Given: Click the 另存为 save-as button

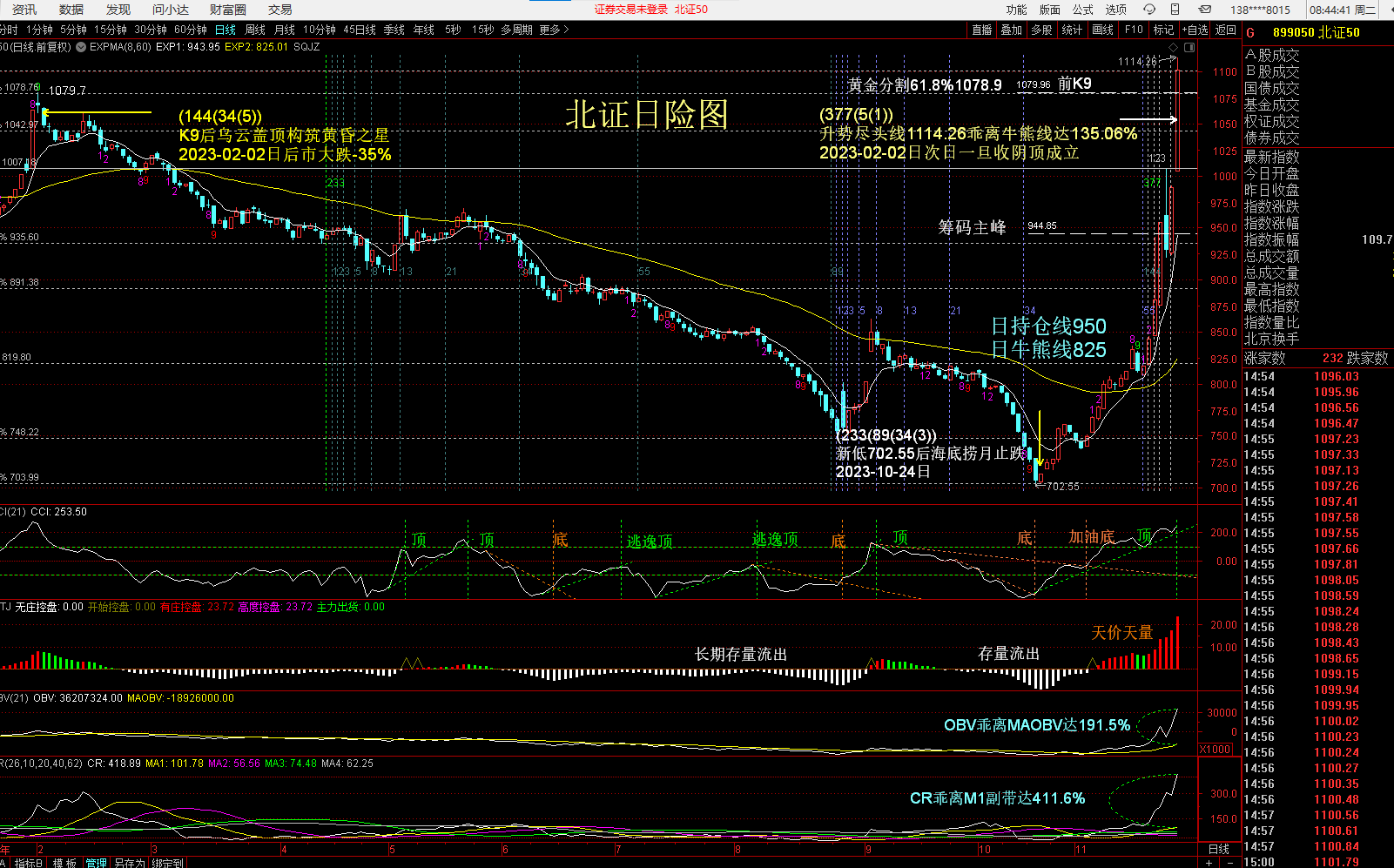Looking at the screenshot, I should click(130, 863).
